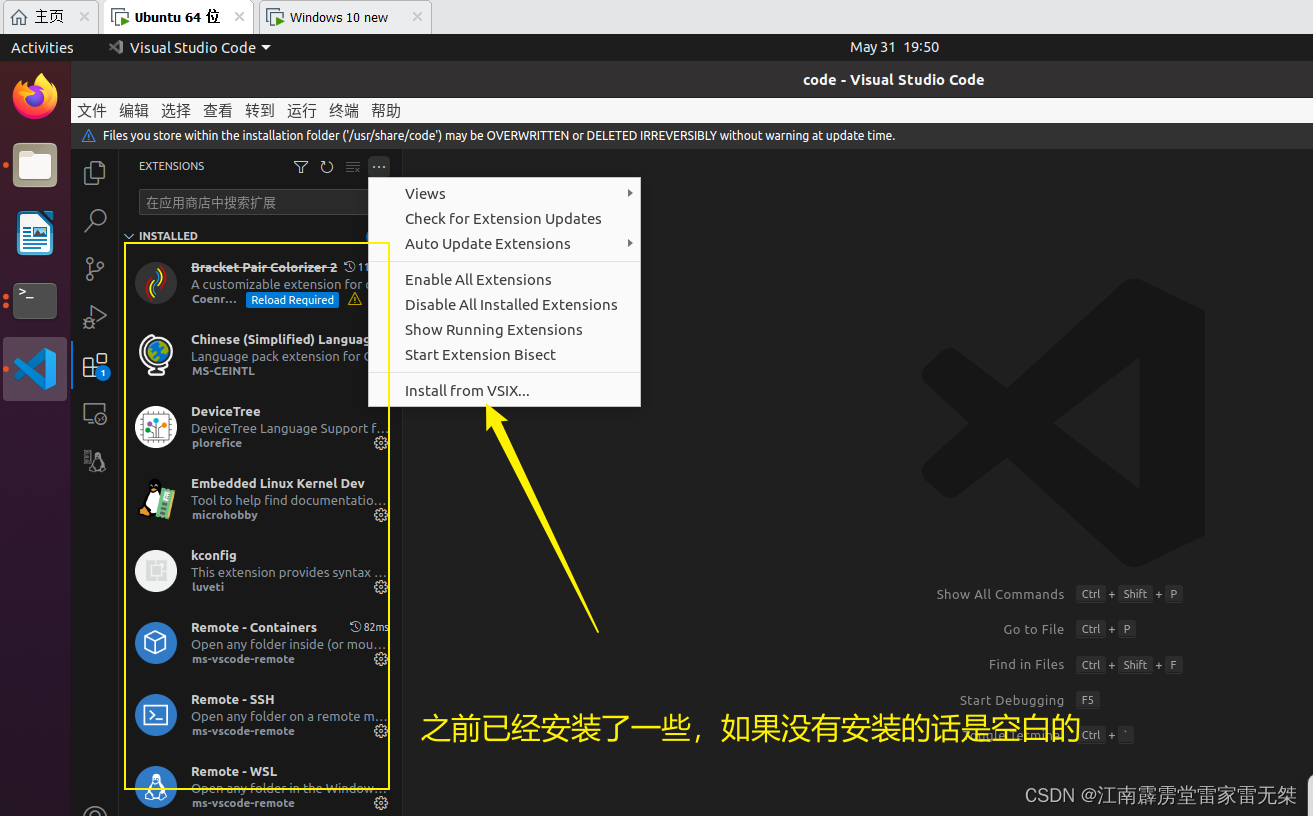Open the 选择 menu
The image size is (1313, 816).
(176, 111)
